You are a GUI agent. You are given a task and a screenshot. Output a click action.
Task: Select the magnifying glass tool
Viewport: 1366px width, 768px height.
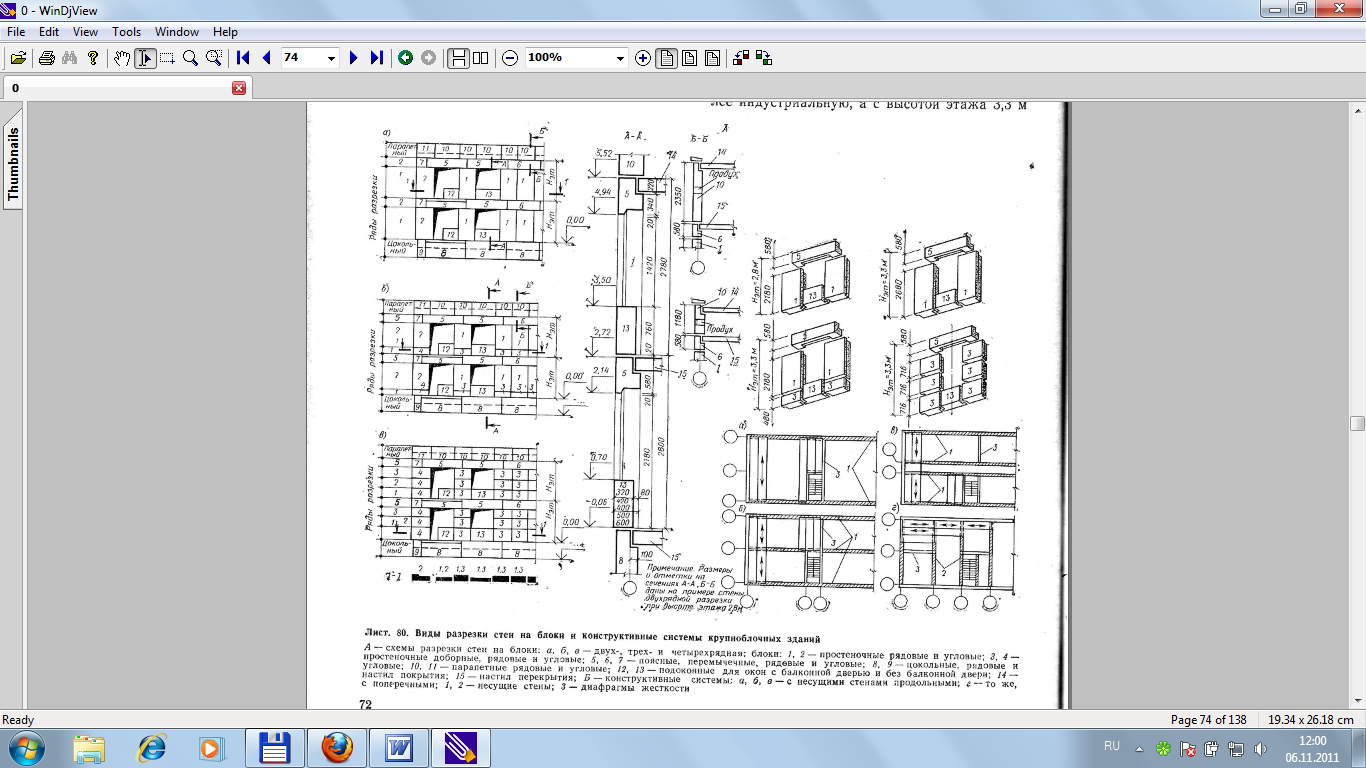tap(190, 58)
